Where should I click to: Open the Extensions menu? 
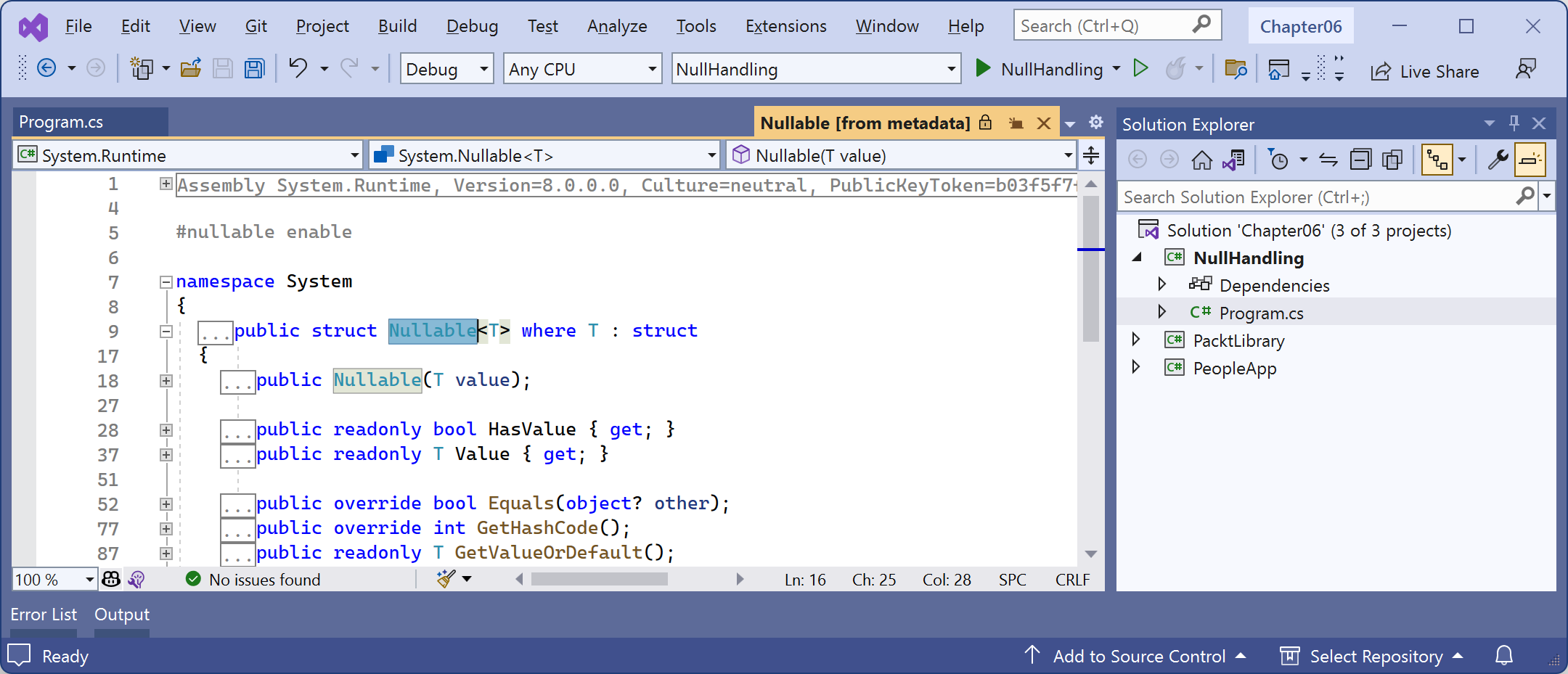click(x=786, y=26)
